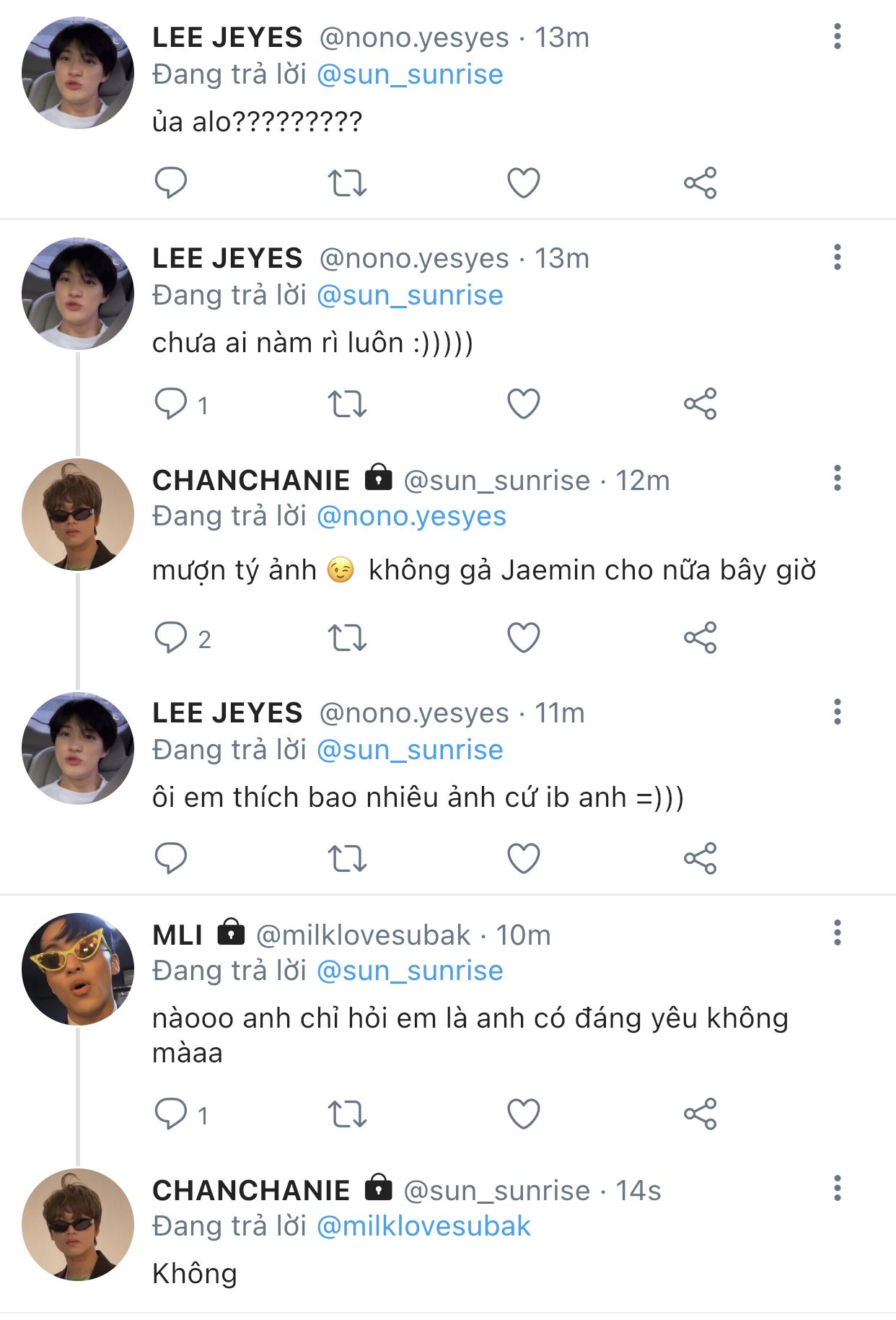Retweet the "ủa alo?????????" tweet

tap(347, 183)
